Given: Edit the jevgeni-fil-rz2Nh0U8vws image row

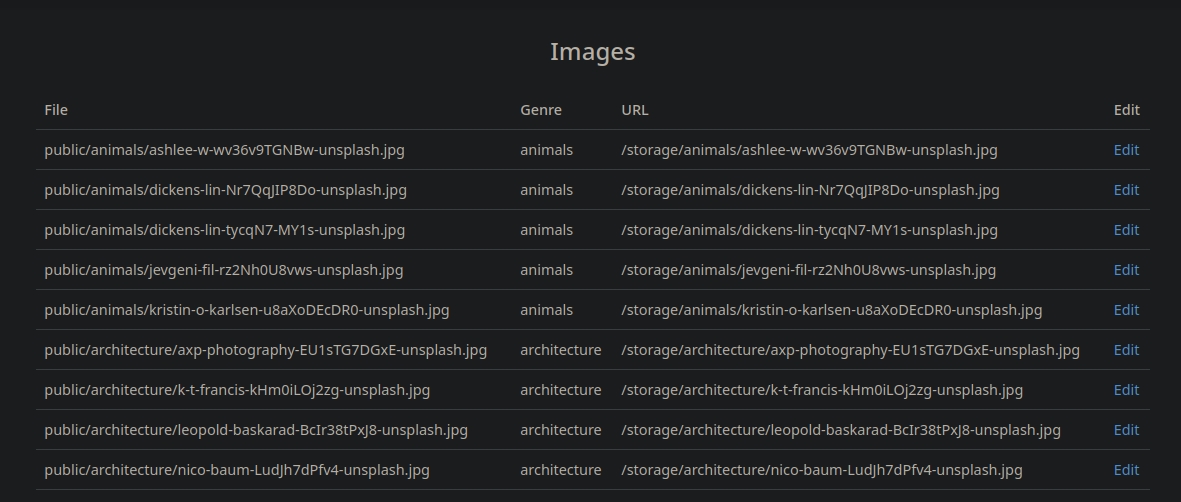Looking at the screenshot, I should pyautogui.click(x=1126, y=270).
